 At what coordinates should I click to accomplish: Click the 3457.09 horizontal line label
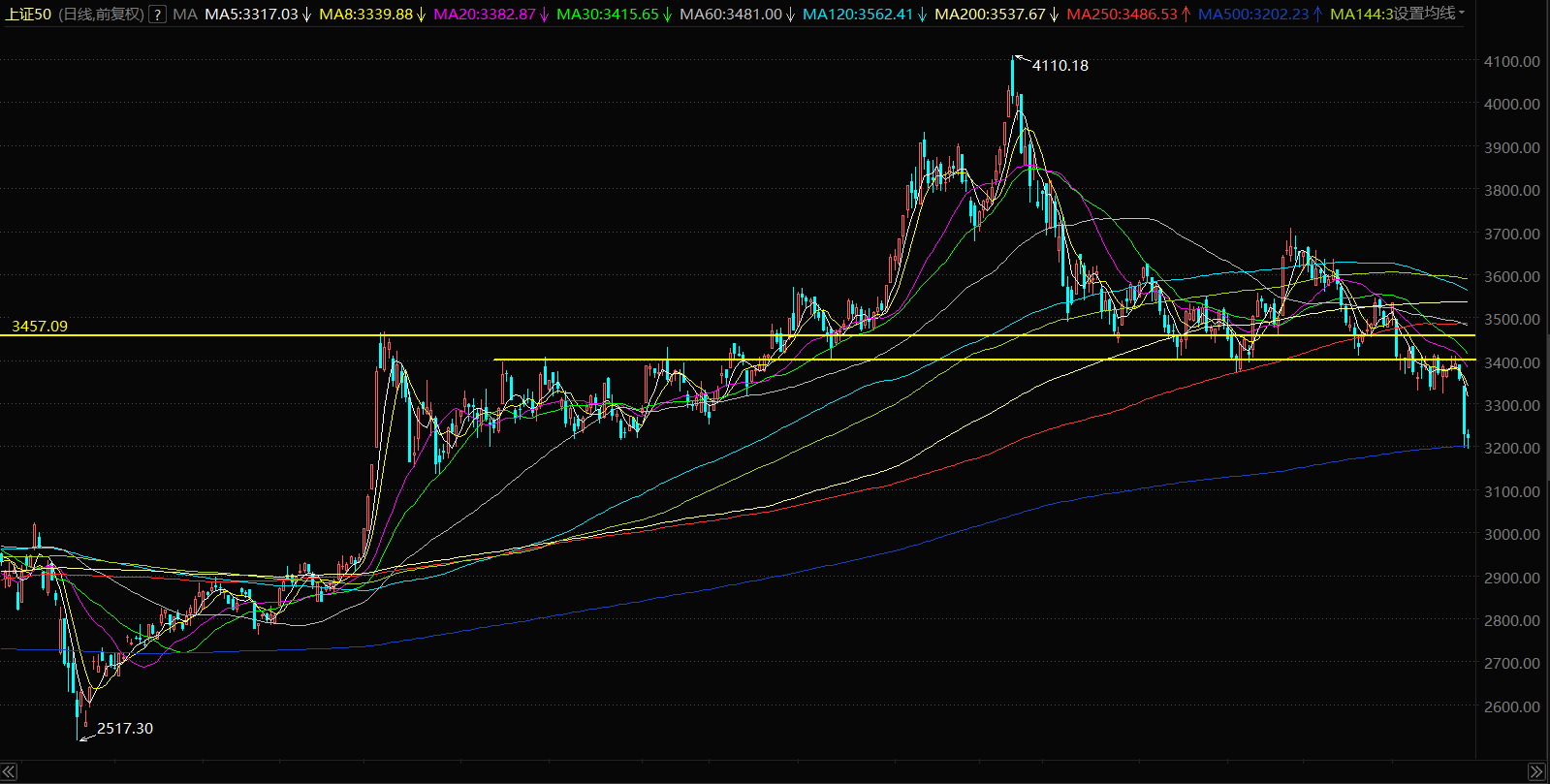pos(40,327)
